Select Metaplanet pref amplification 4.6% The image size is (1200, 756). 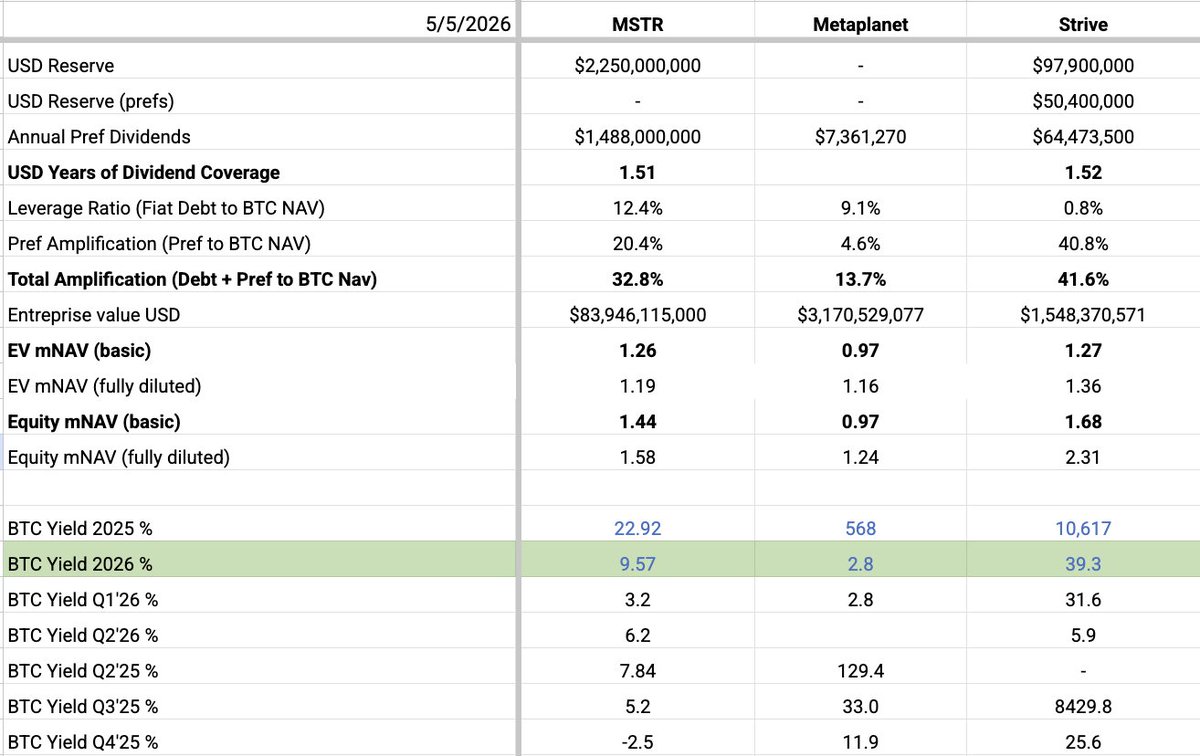click(x=860, y=243)
